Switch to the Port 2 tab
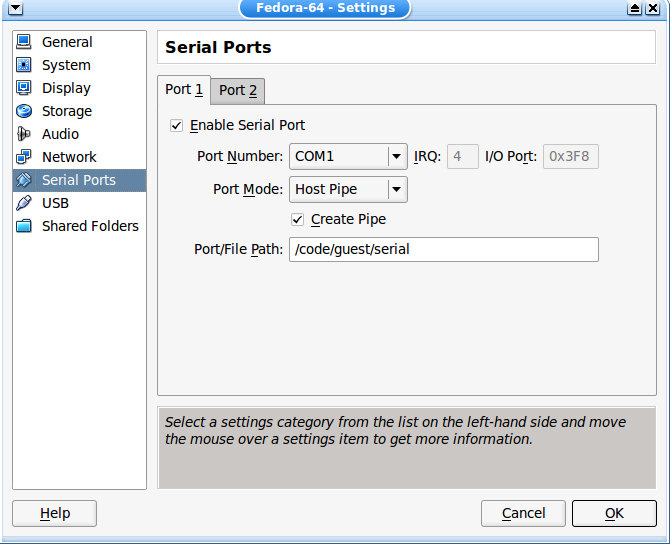670x544 pixels. click(238, 90)
